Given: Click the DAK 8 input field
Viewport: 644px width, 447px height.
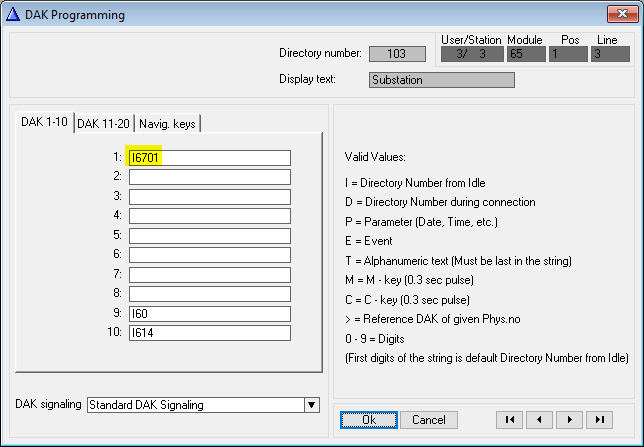Looking at the screenshot, I should pyautogui.click(x=210, y=294).
